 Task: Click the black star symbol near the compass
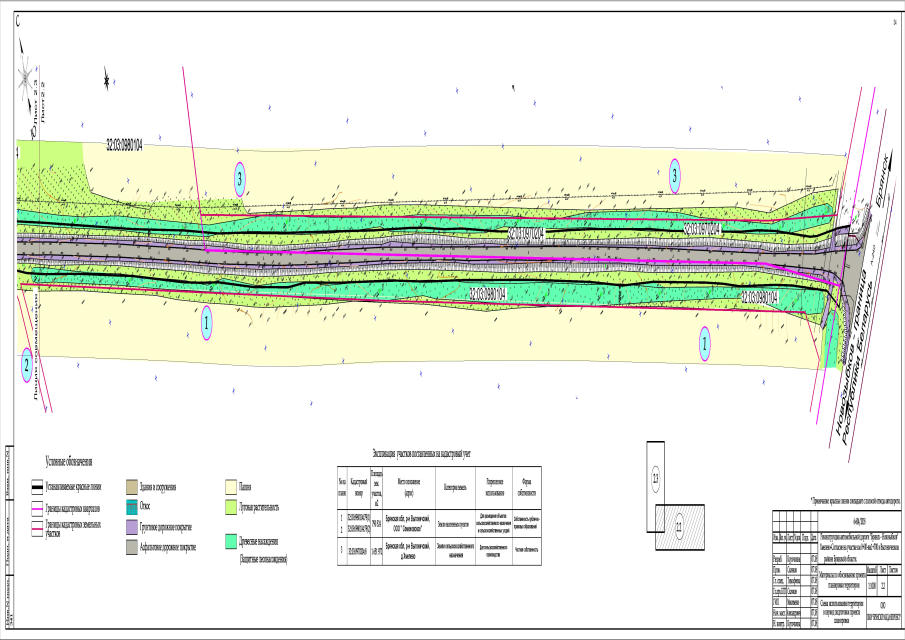tap(106, 80)
